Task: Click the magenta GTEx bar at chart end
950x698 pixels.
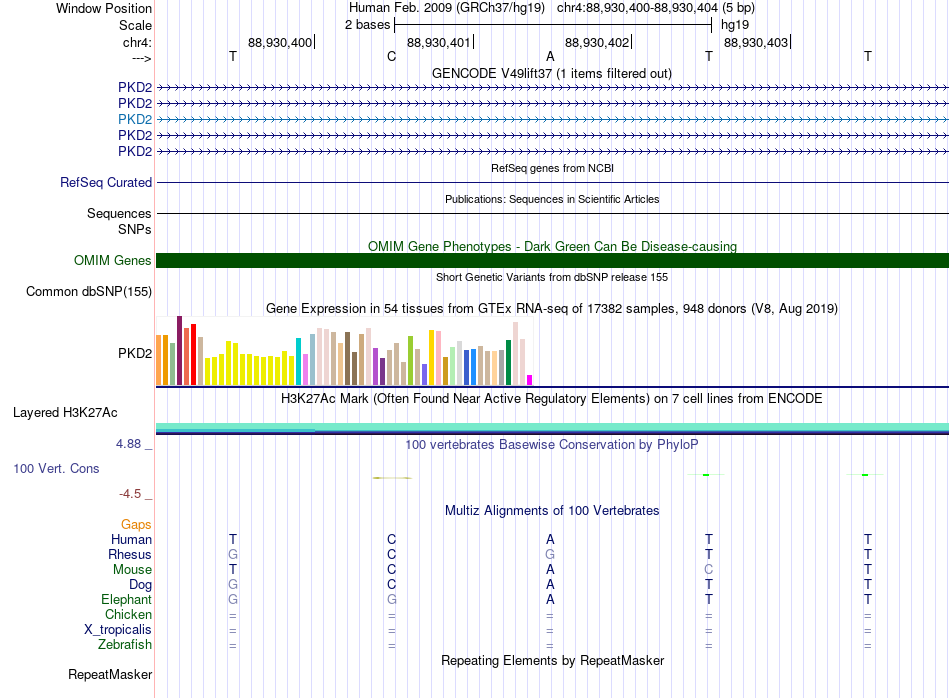Action: click(530, 380)
